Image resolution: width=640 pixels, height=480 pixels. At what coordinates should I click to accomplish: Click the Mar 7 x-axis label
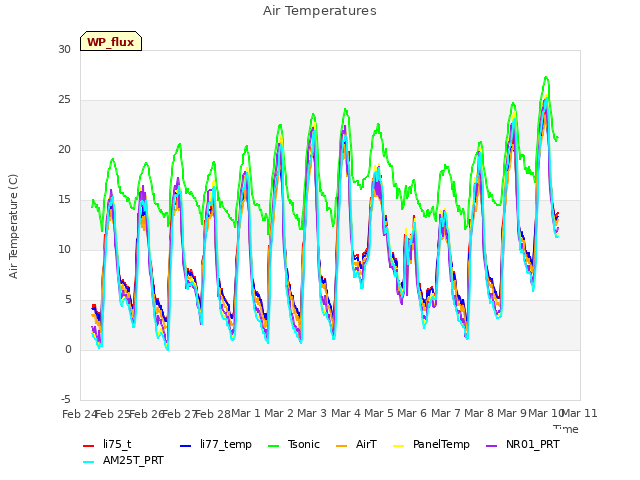pyautogui.click(x=446, y=413)
